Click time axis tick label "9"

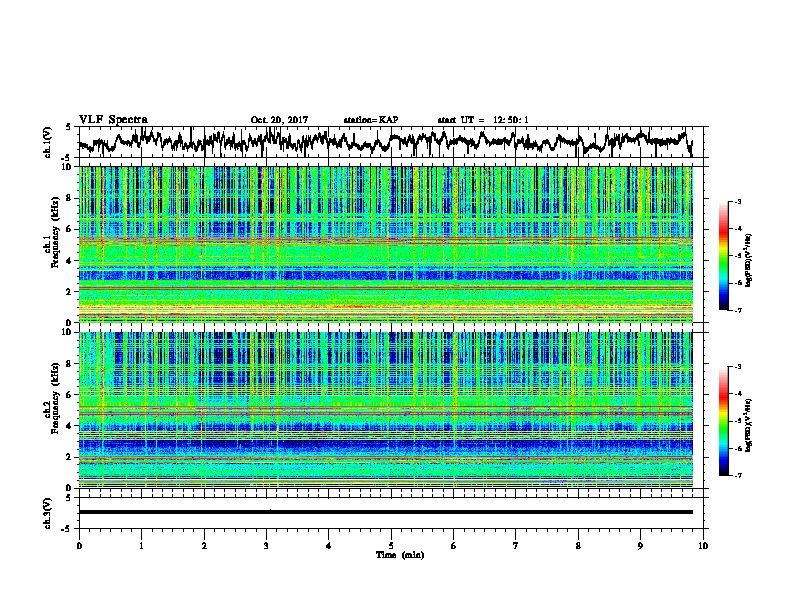[640, 546]
